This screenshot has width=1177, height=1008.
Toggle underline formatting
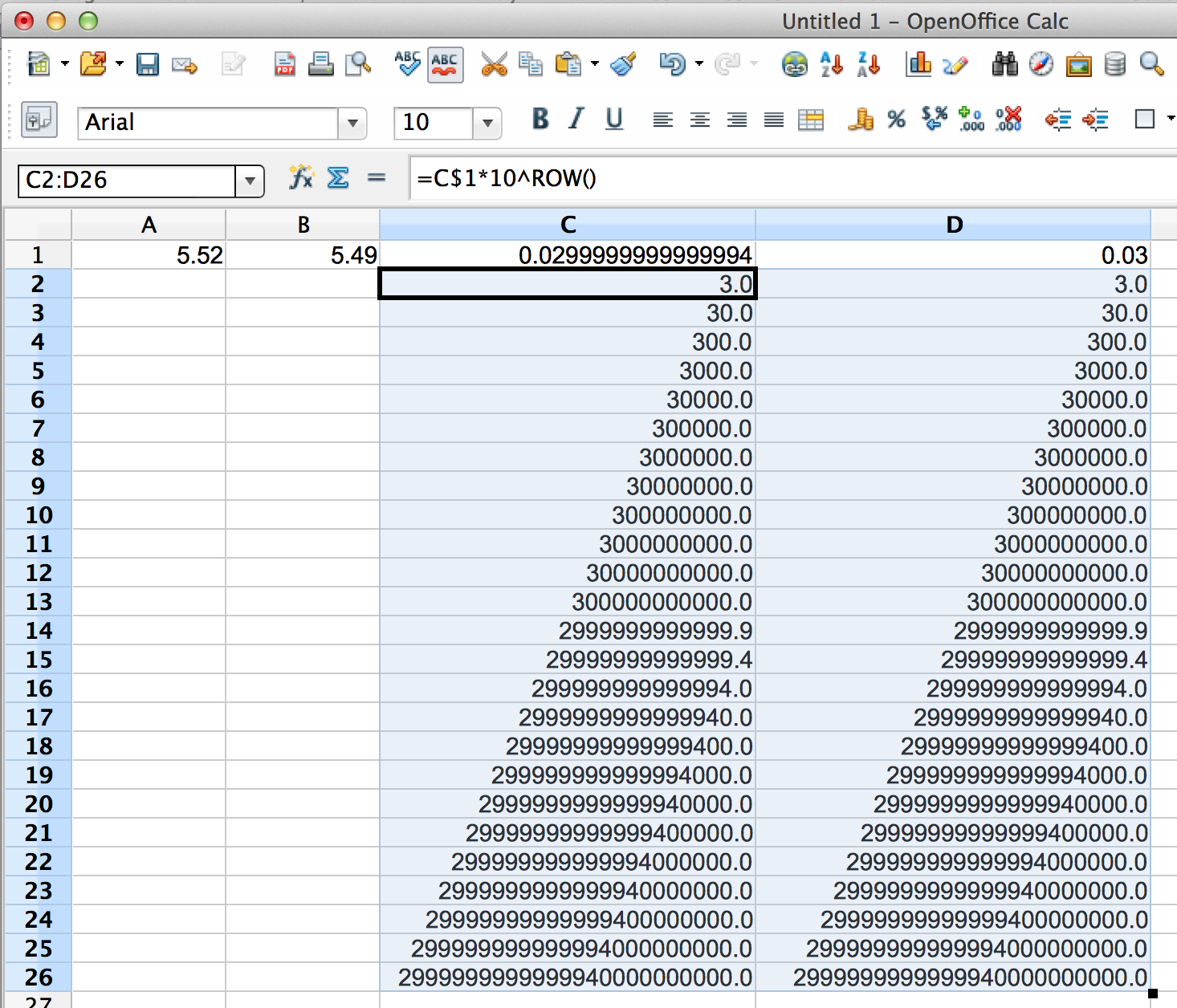[614, 120]
